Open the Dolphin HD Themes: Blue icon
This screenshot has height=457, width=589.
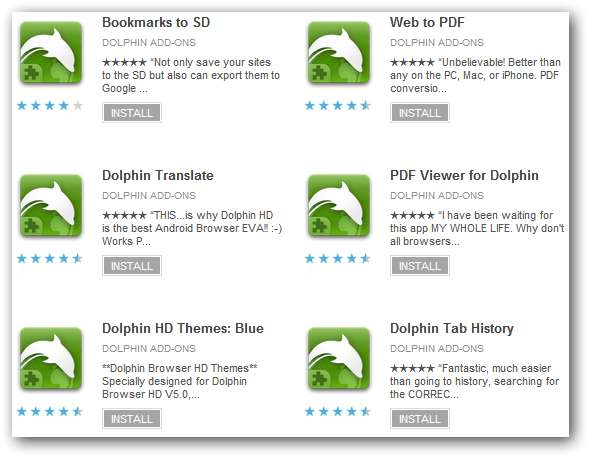pos(51,359)
